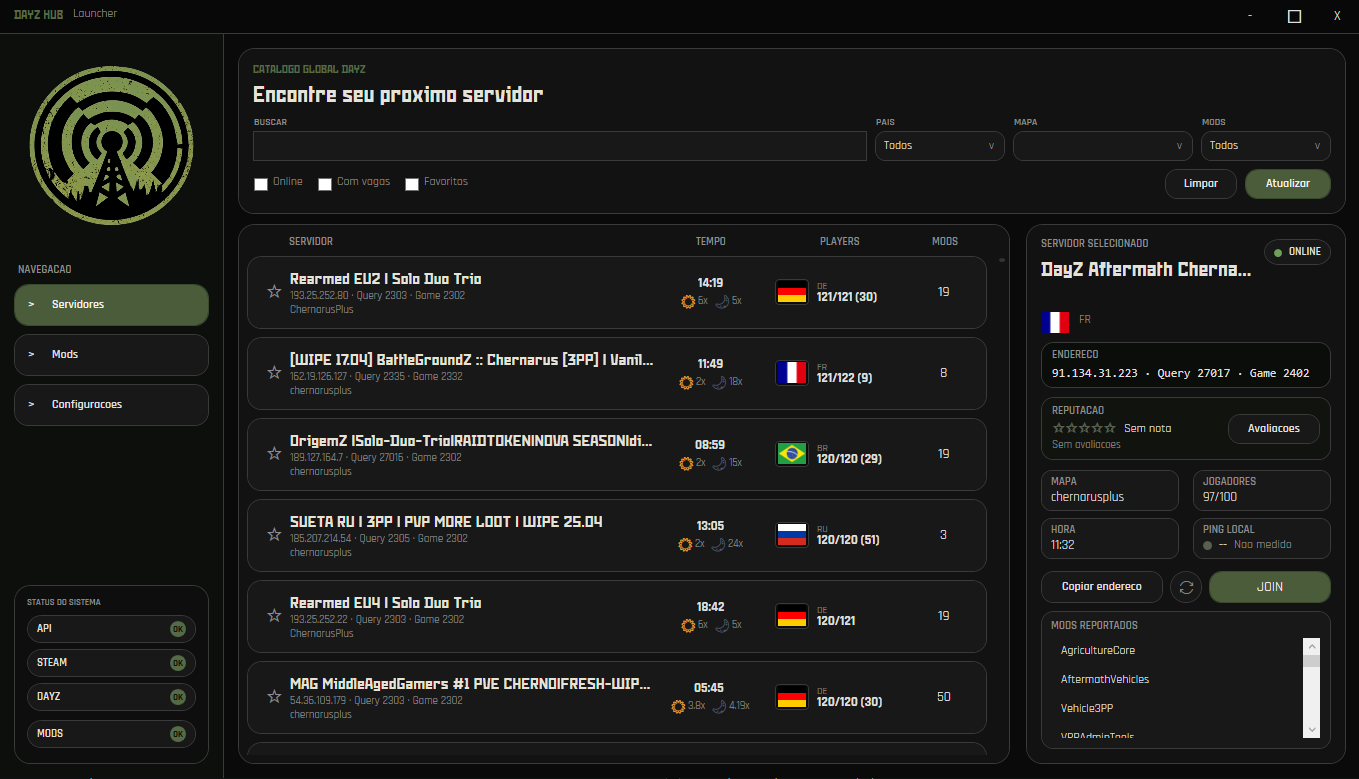
Task: Click French flag in selected server panel
Action: click(x=1055, y=322)
